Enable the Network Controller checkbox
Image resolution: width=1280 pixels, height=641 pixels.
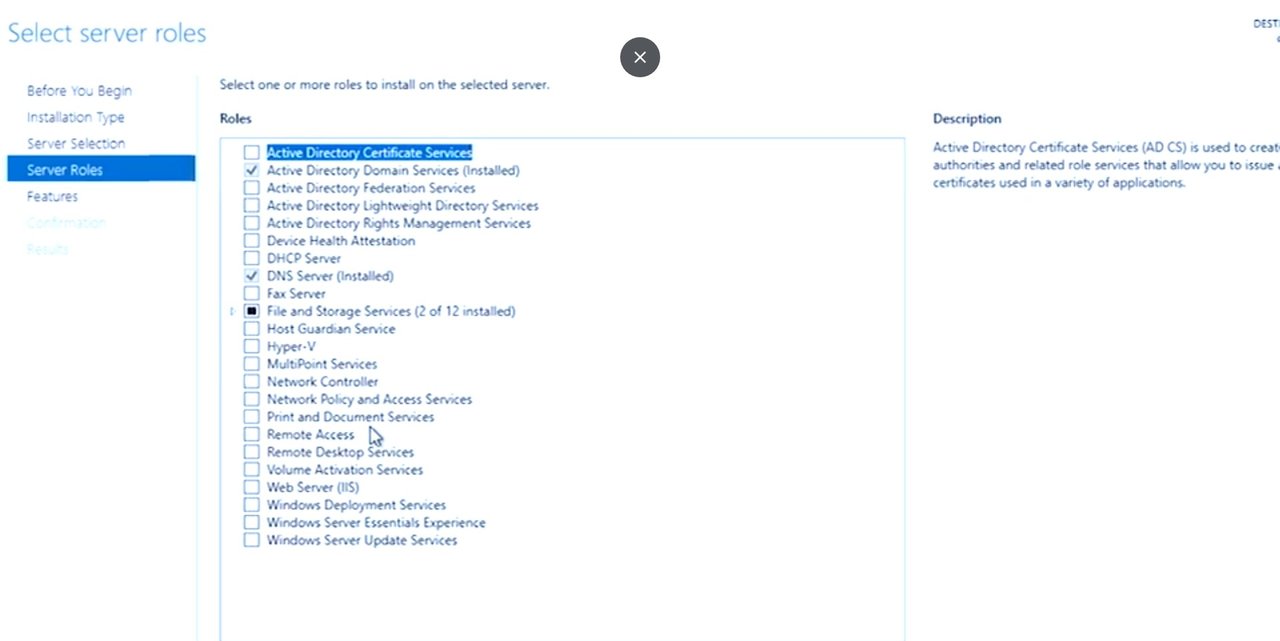[251, 382]
